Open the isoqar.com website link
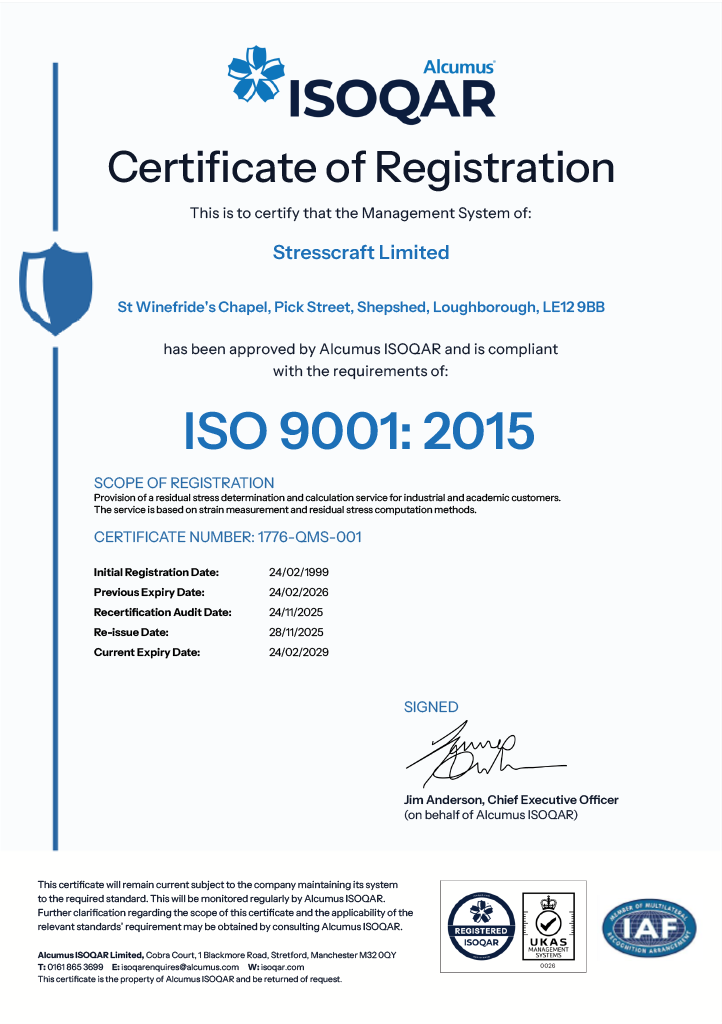 [x=283, y=967]
